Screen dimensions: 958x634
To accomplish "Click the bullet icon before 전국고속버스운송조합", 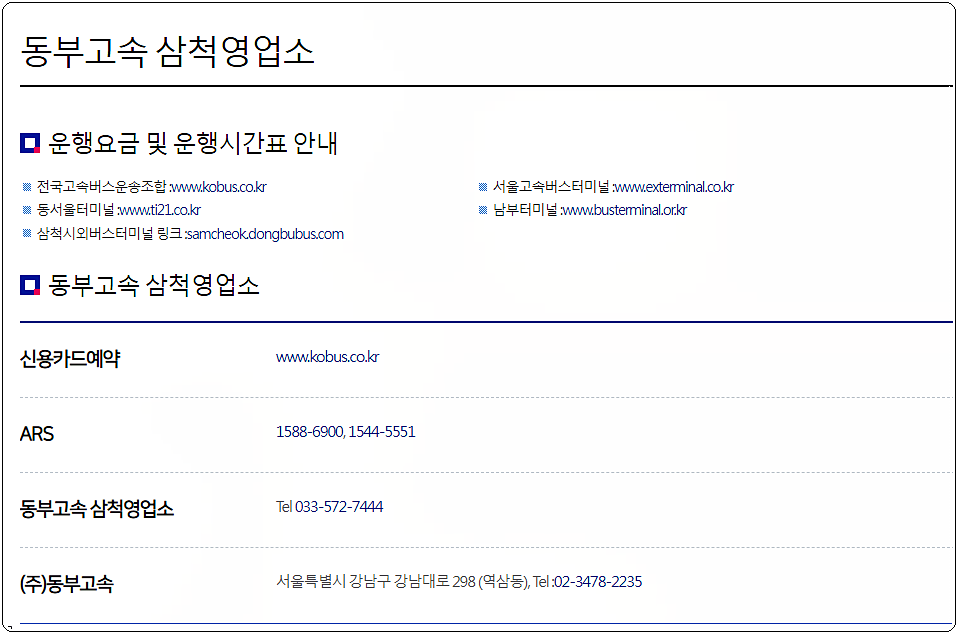I will 27,187.
